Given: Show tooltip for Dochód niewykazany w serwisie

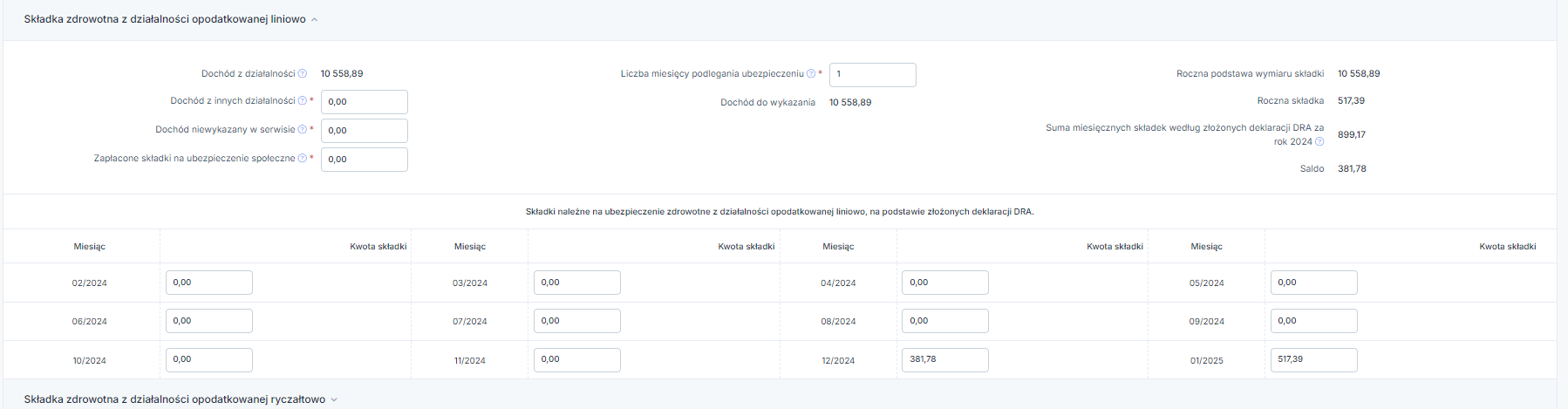Looking at the screenshot, I should coord(303,130).
